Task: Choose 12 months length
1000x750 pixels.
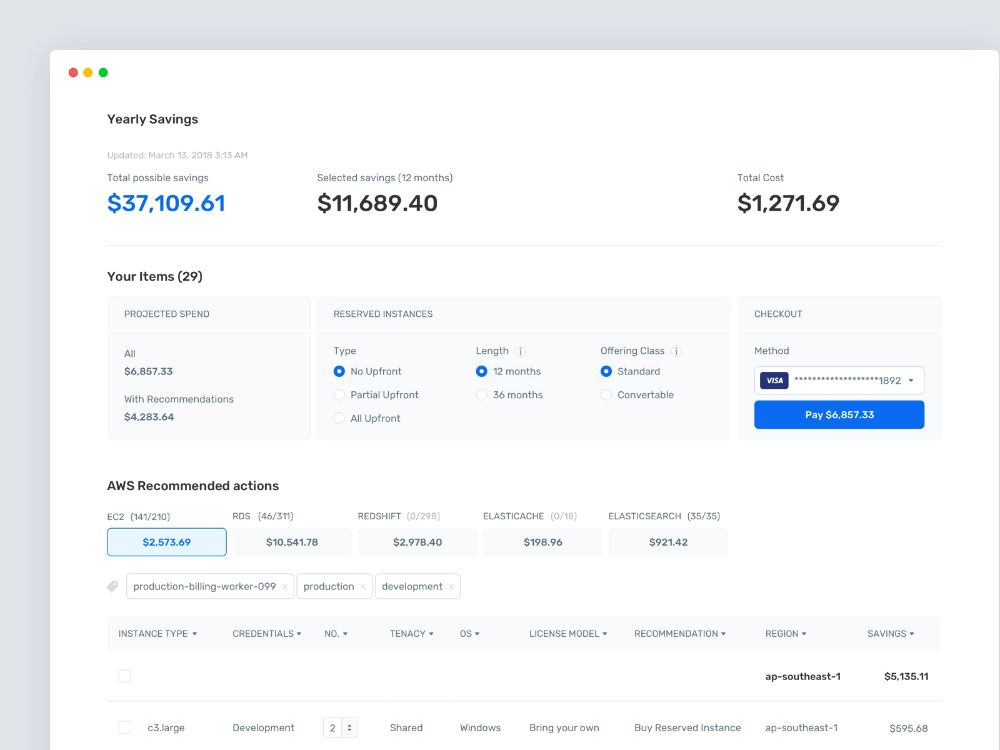Action: pos(482,371)
